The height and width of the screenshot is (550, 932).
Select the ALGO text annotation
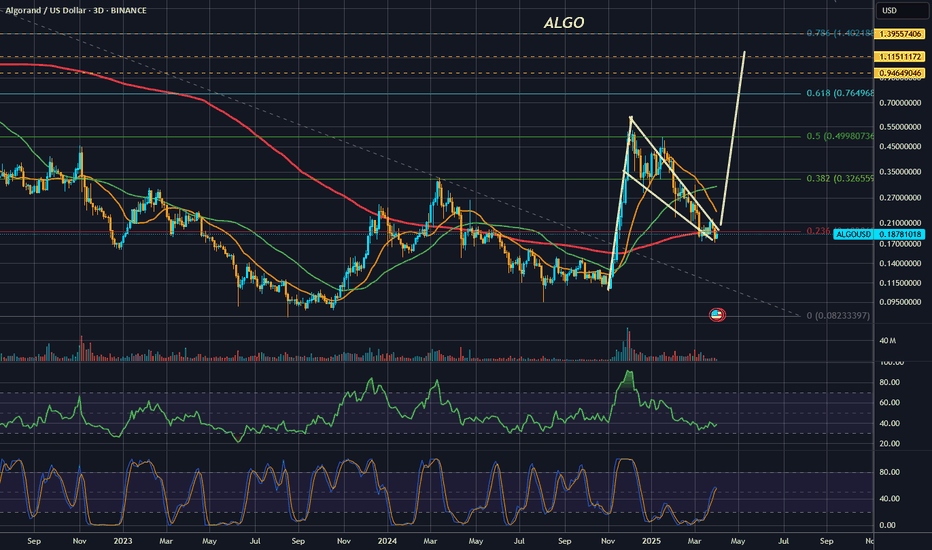click(564, 23)
